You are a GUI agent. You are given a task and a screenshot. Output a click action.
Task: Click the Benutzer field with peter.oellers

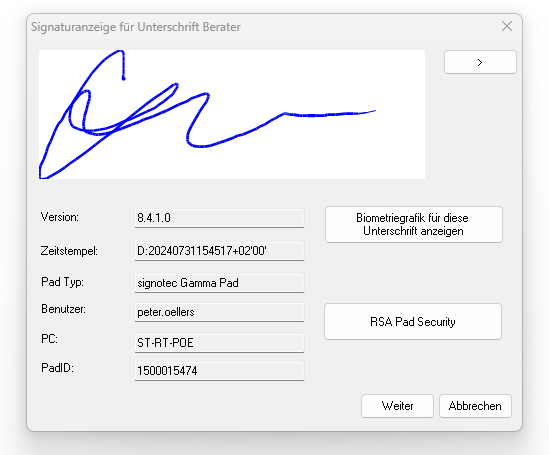[220, 312]
